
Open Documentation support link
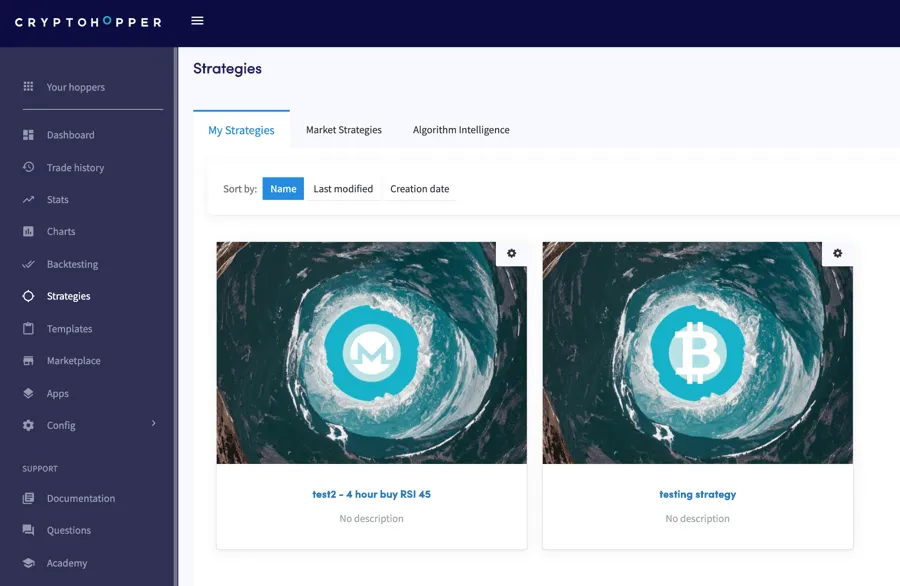tap(81, 498)
